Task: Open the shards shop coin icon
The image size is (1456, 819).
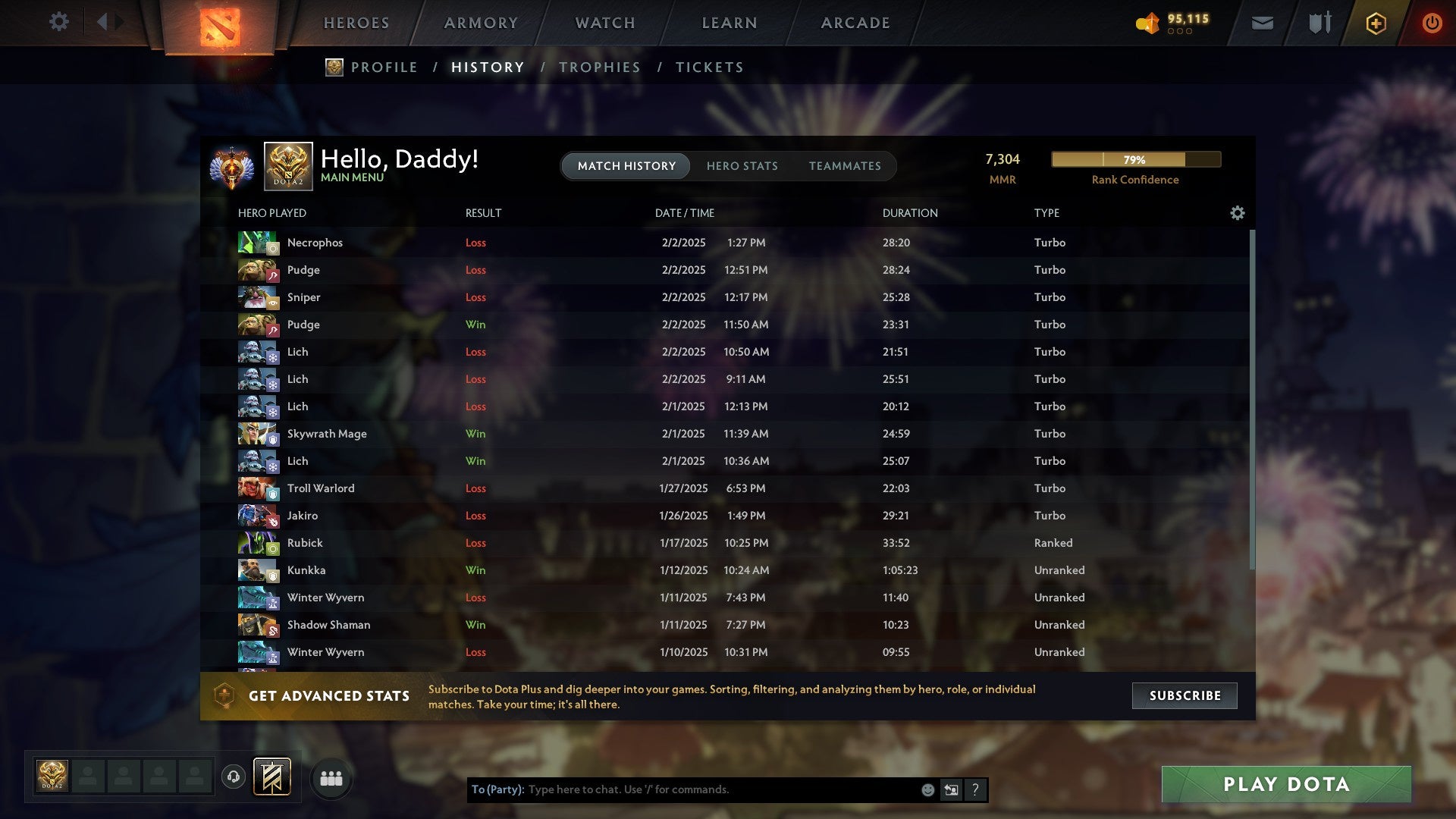Action: click(1147, 24)
